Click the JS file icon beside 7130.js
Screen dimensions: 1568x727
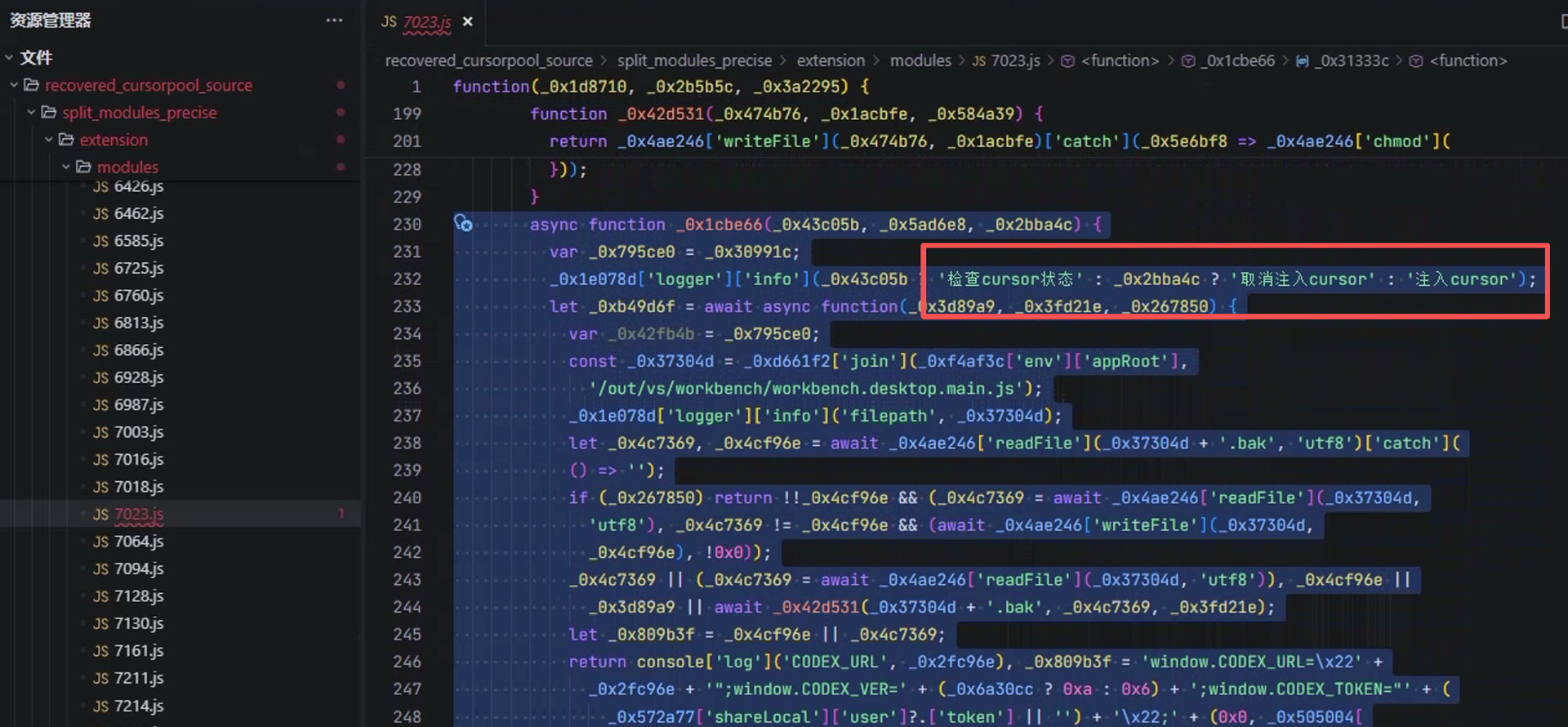point(100,624)
